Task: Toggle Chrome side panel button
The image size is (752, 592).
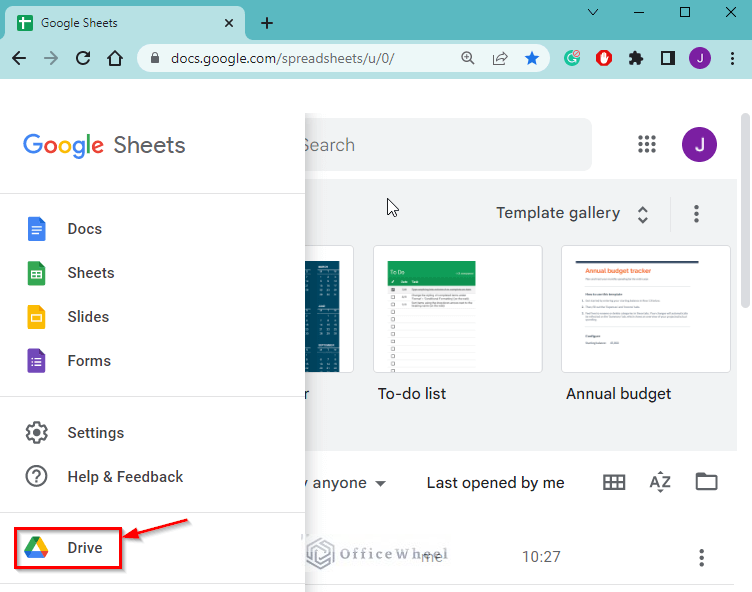Action: coord(667,58)
